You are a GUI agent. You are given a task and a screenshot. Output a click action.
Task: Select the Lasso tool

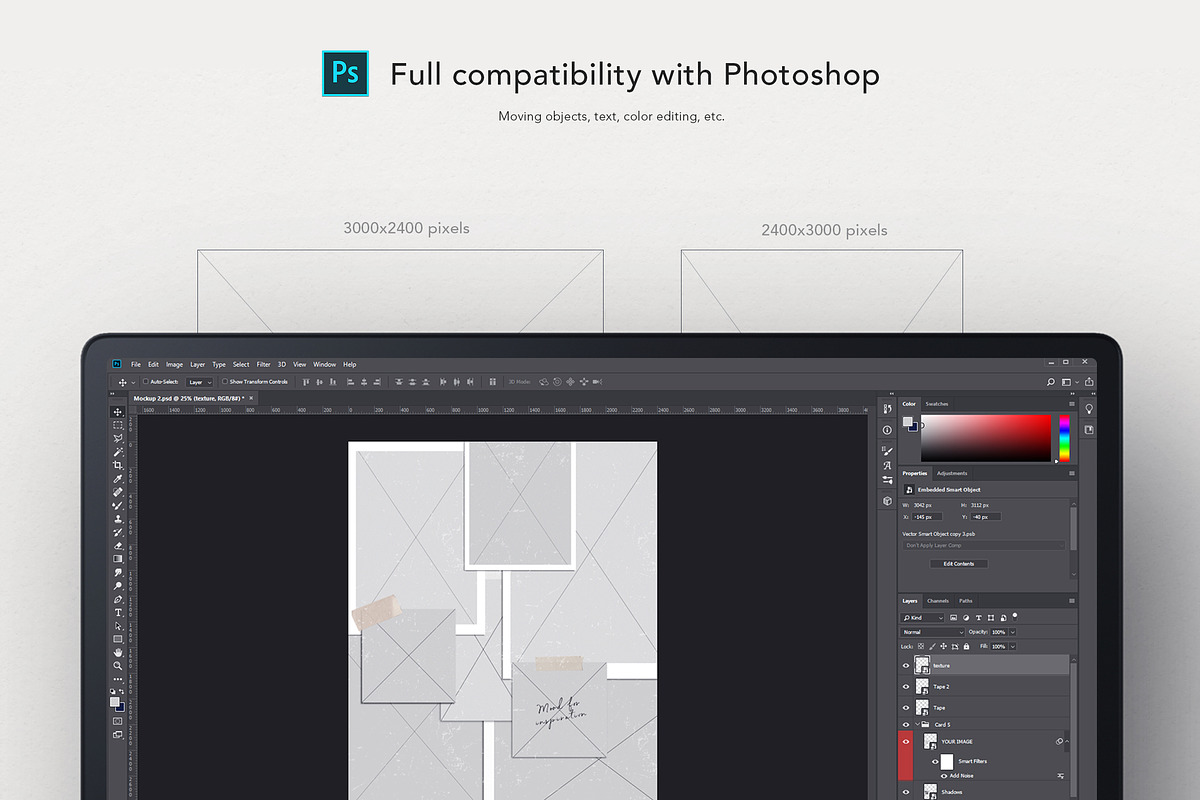click(x=119, y=438)
